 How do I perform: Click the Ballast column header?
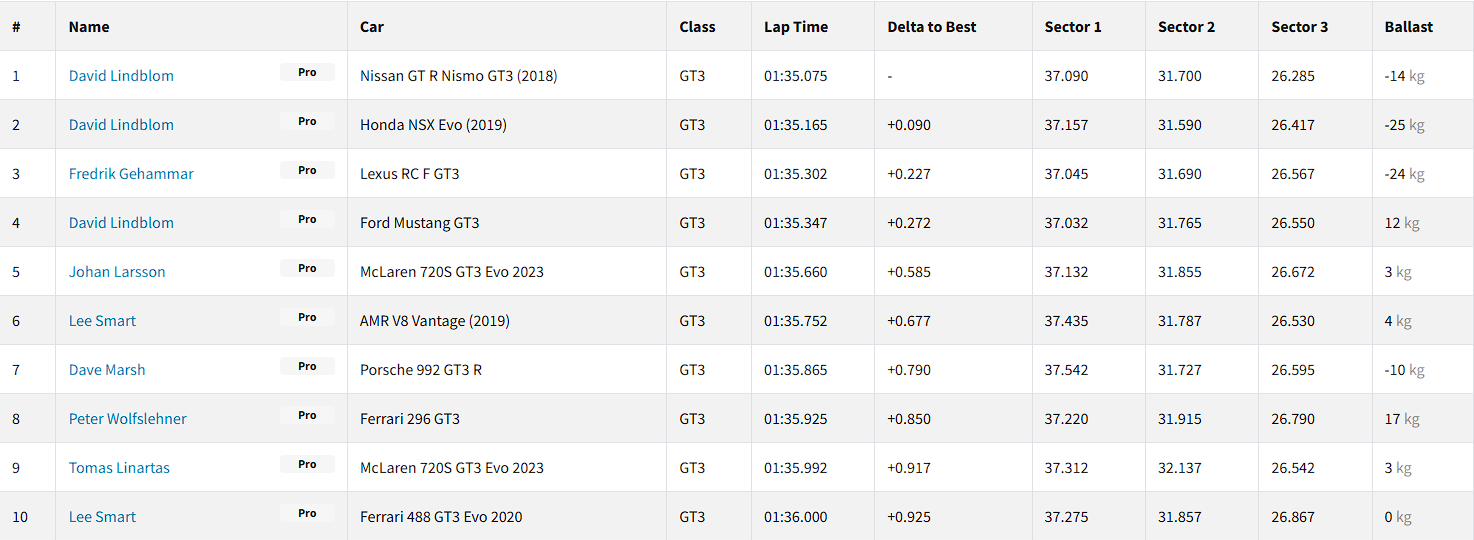1408,27
